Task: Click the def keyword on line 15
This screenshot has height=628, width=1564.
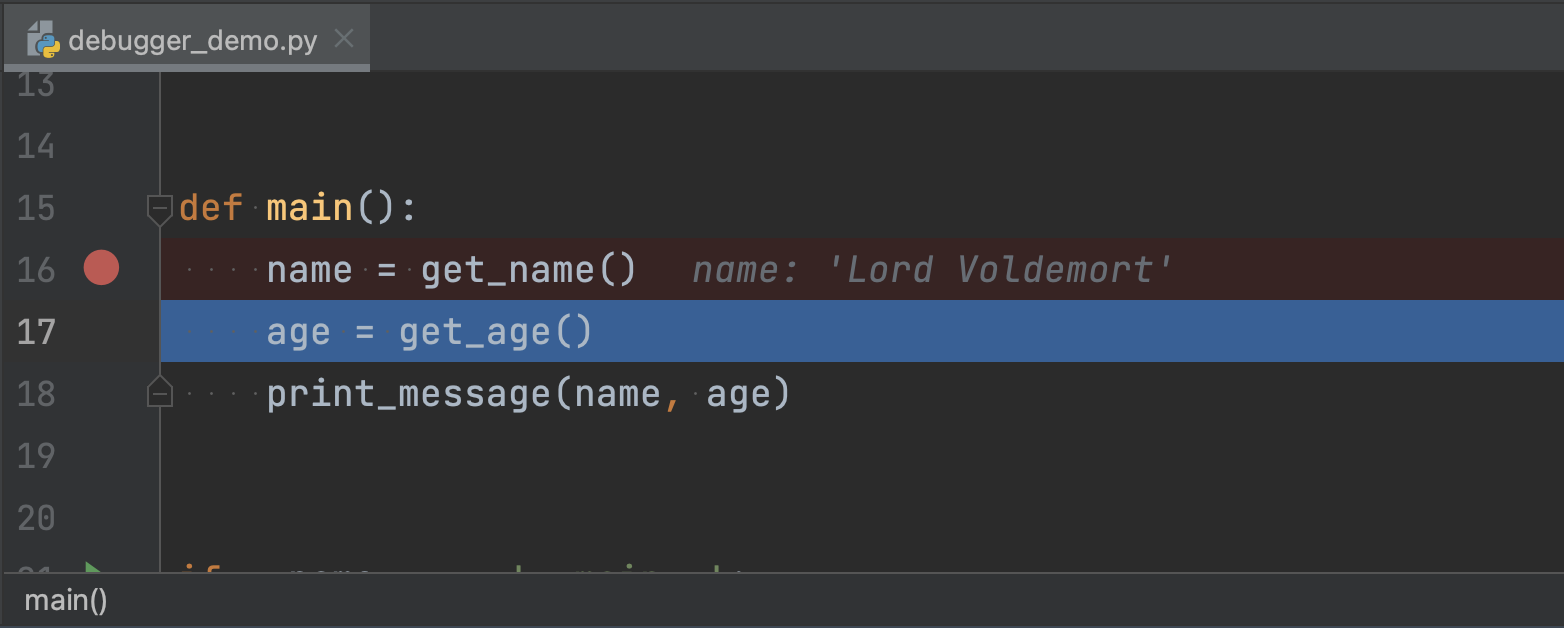Action: 208,208
